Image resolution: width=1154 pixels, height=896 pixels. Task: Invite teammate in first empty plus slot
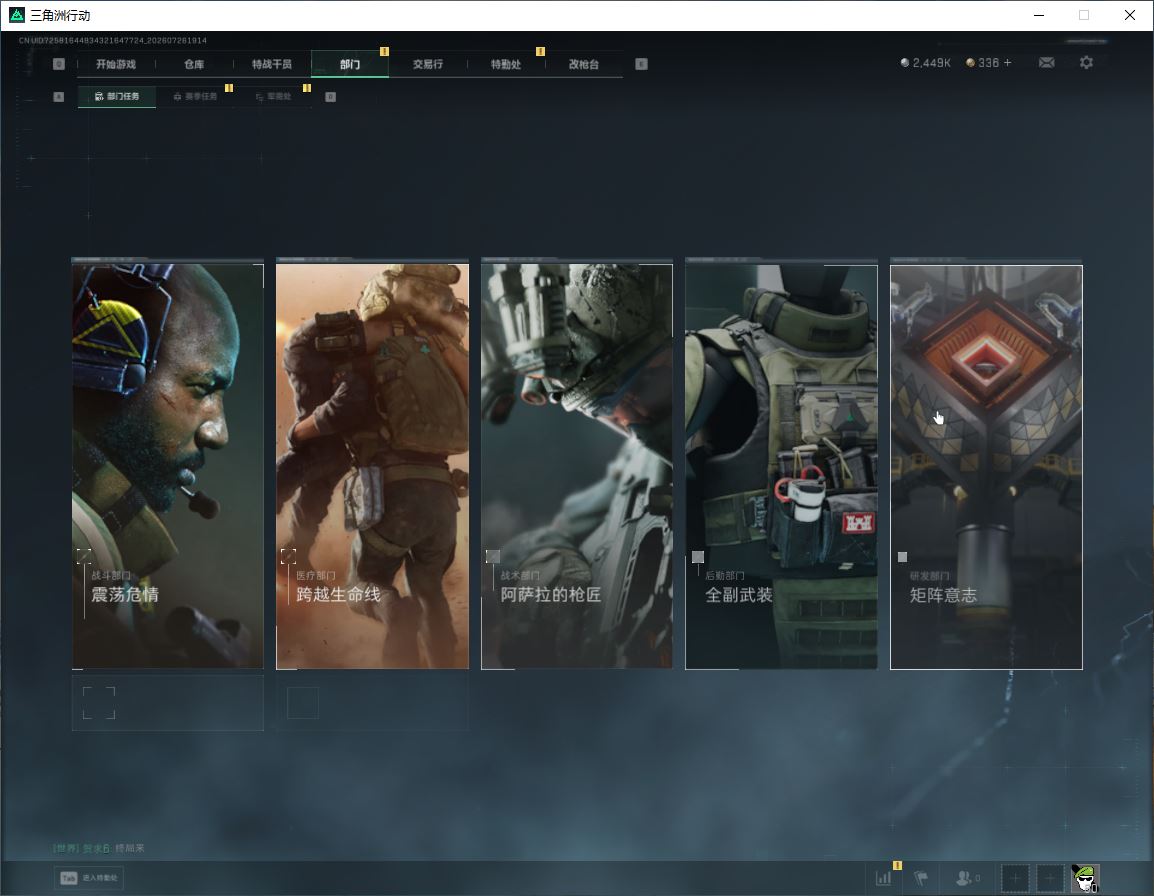point(1015,878)
